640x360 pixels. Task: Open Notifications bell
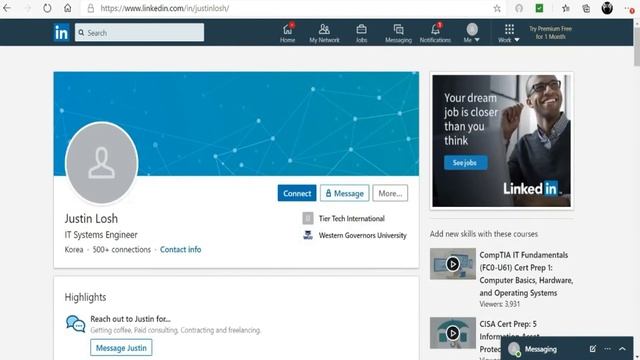(435, 33)
